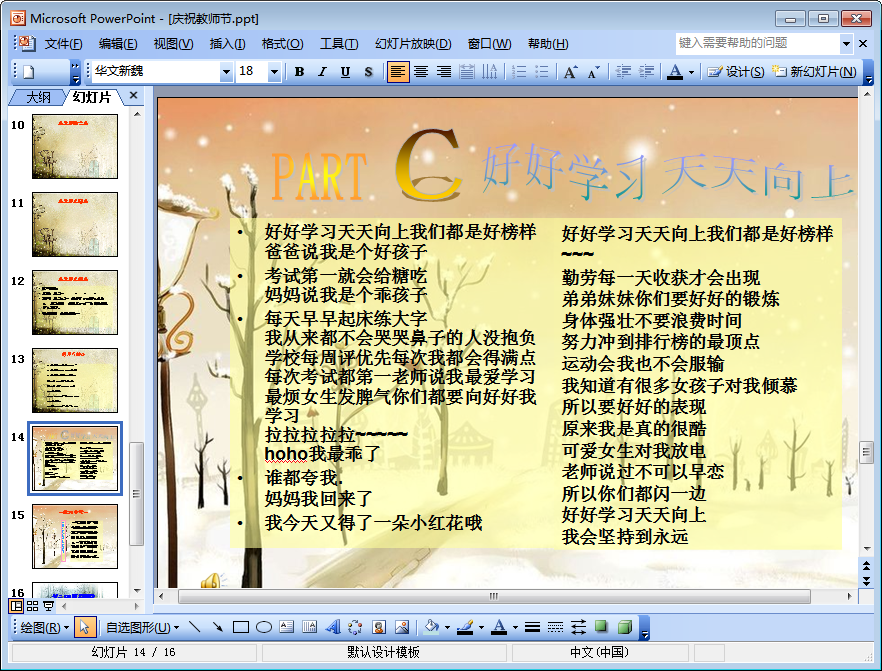Click Increase Font Size icon
The image size is (882, 671).
tap(570, 72)
